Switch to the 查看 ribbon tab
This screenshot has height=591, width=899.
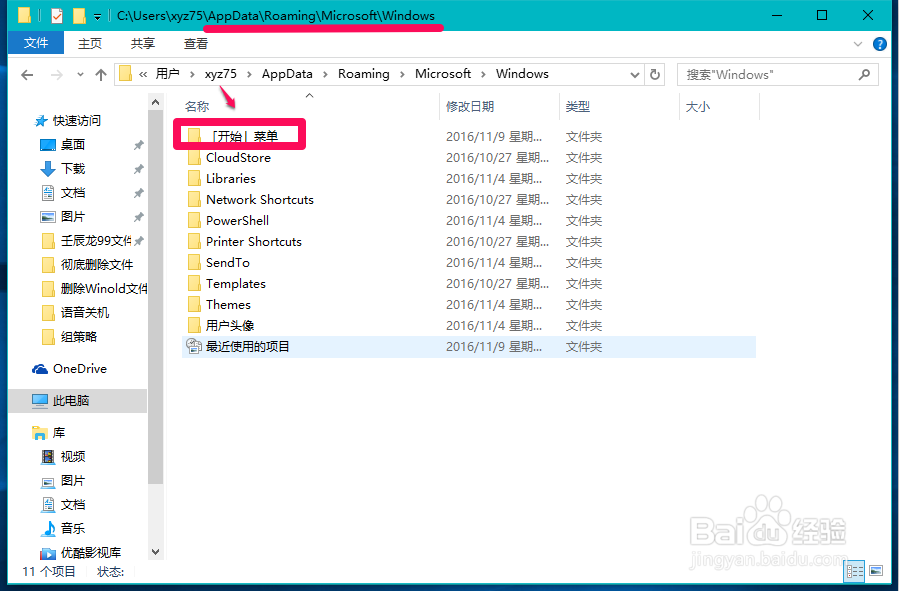pyautogui.click(x=195, y=43)
